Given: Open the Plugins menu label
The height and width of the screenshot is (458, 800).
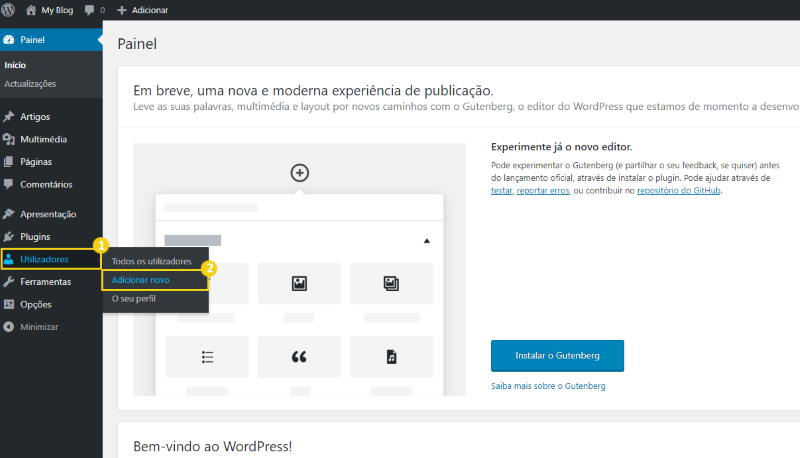Looking at the screenshot, I should tap(35, 237).
